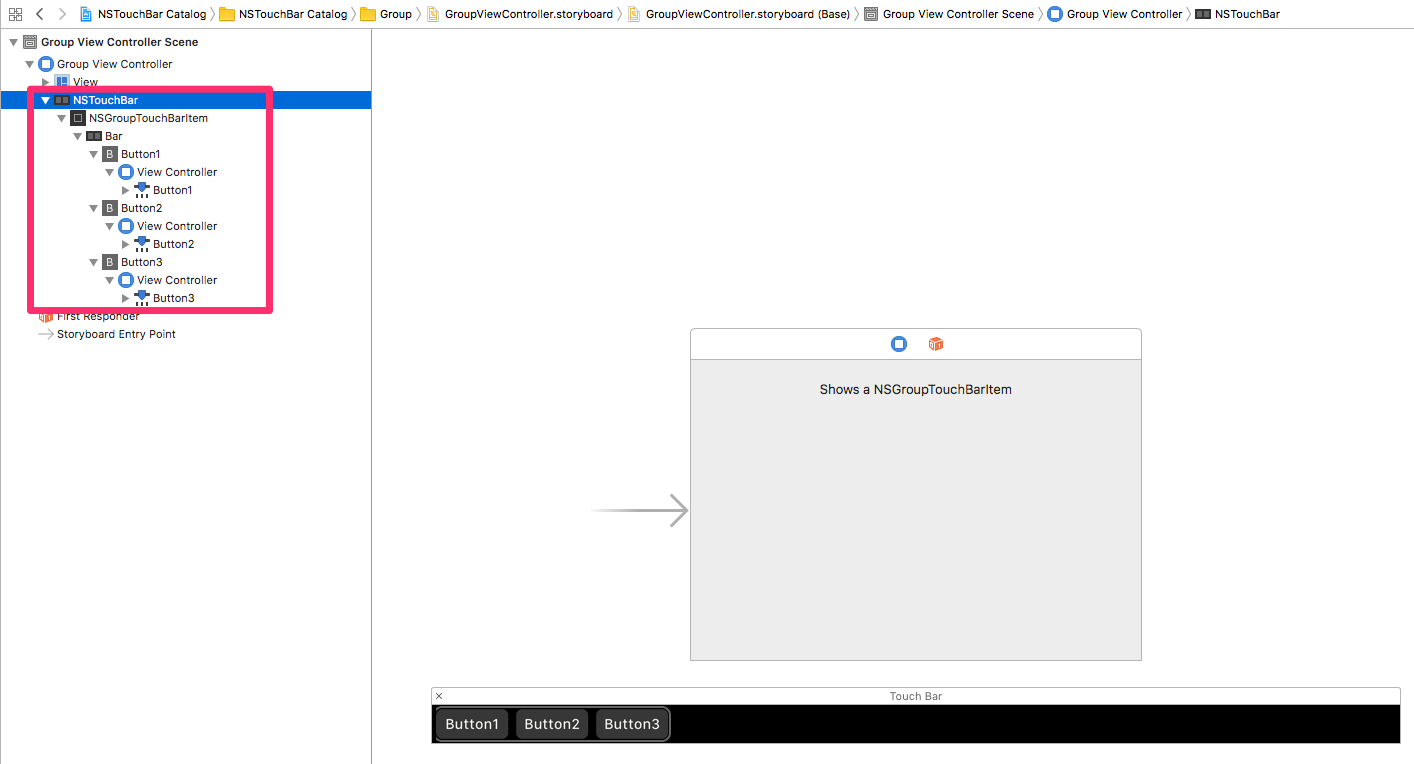Image resolution: width=1414 pixels, height=764 pixels.
Task: Close the Touch Bar preview with the X
Action: [439, 696]
